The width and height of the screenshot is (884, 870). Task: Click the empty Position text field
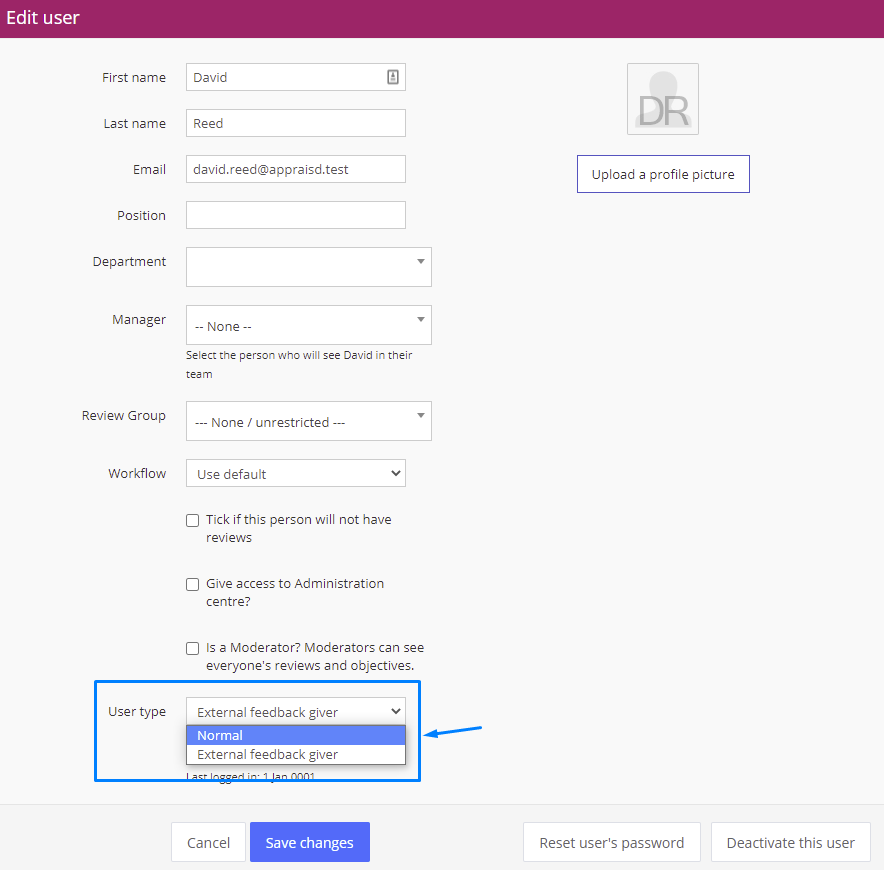pyautogui.click(x=295, y=215)
